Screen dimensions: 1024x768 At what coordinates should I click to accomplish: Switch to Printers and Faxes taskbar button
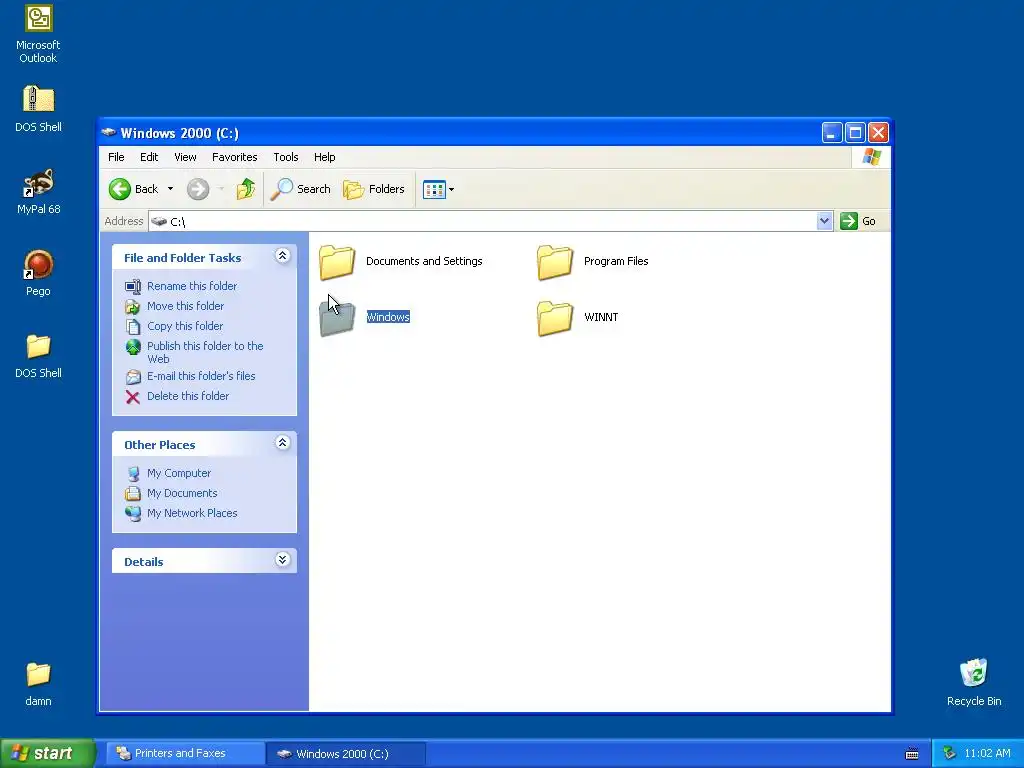point(185,754)
